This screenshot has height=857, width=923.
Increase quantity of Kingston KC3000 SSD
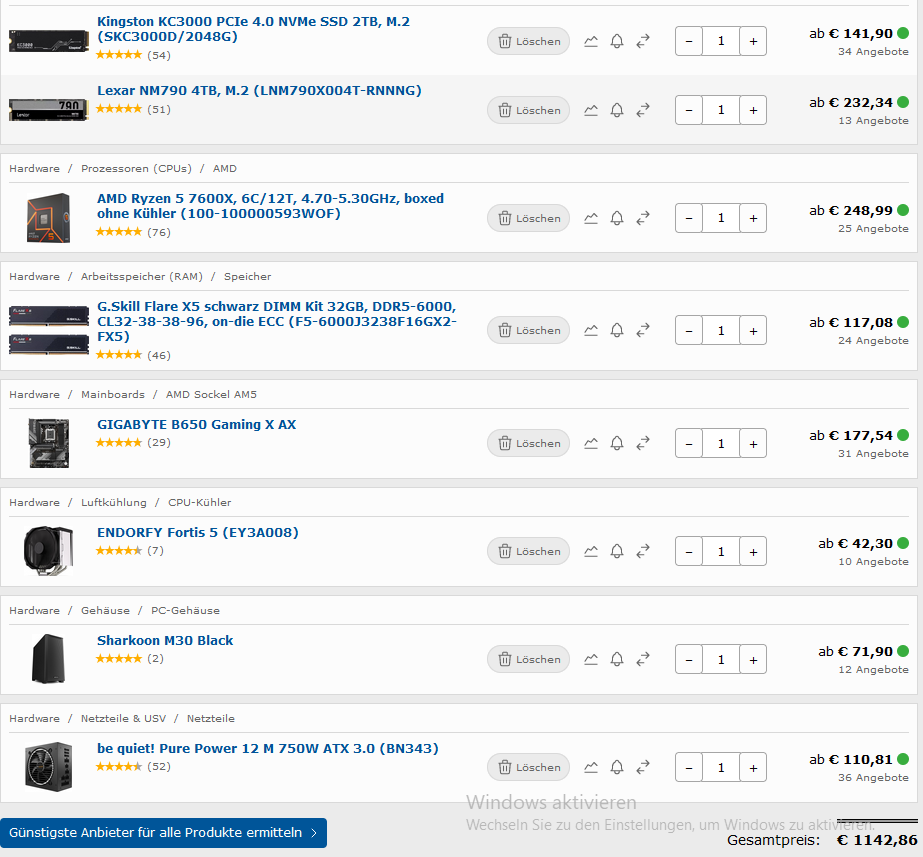[x=753, y=41]
